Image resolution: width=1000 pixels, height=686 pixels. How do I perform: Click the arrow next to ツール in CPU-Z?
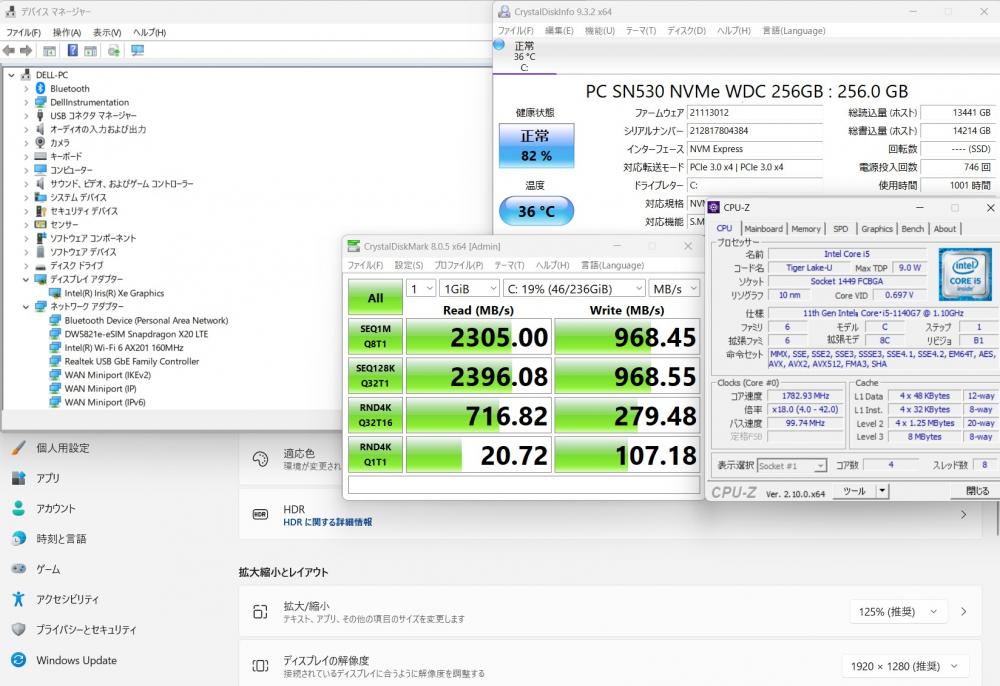coord(882,491)
